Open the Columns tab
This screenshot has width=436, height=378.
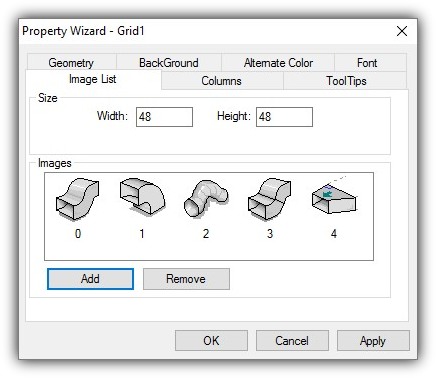tap(221, 81)
